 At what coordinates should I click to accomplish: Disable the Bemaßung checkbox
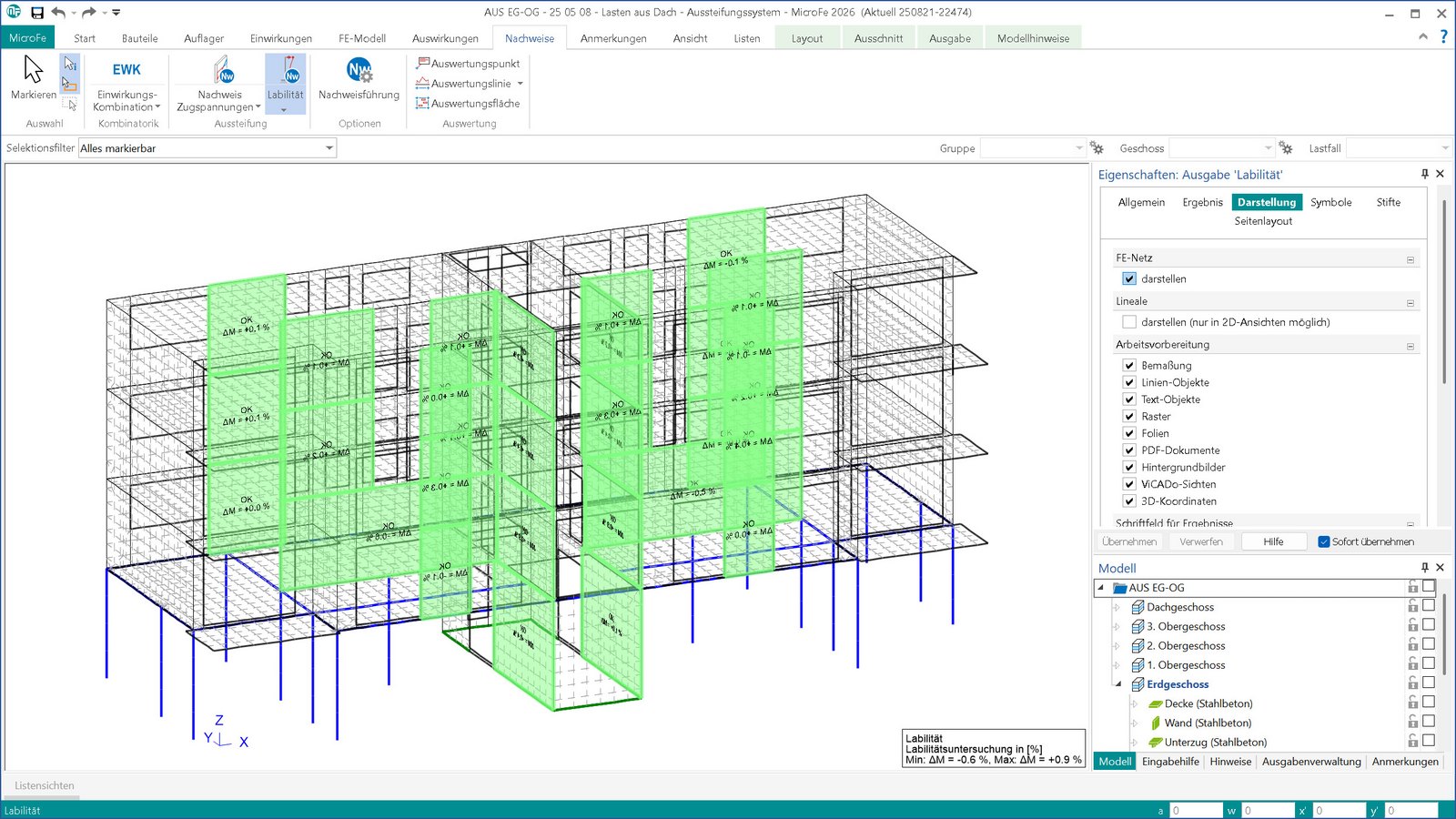1129,366
